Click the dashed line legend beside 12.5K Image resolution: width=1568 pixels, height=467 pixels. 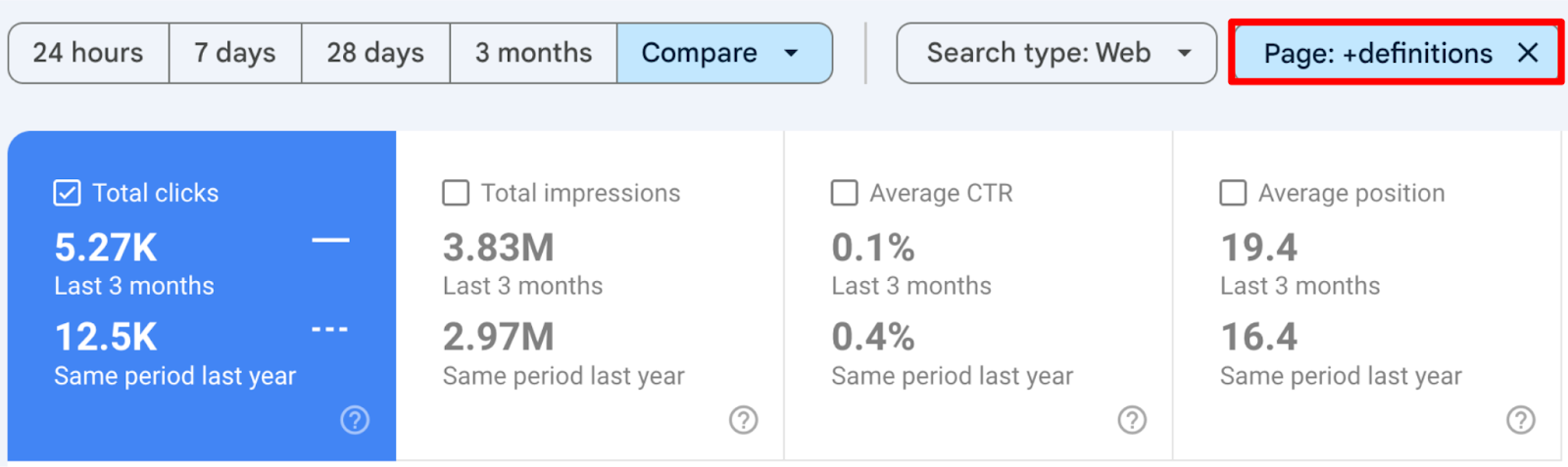click(x=330, y=330)
